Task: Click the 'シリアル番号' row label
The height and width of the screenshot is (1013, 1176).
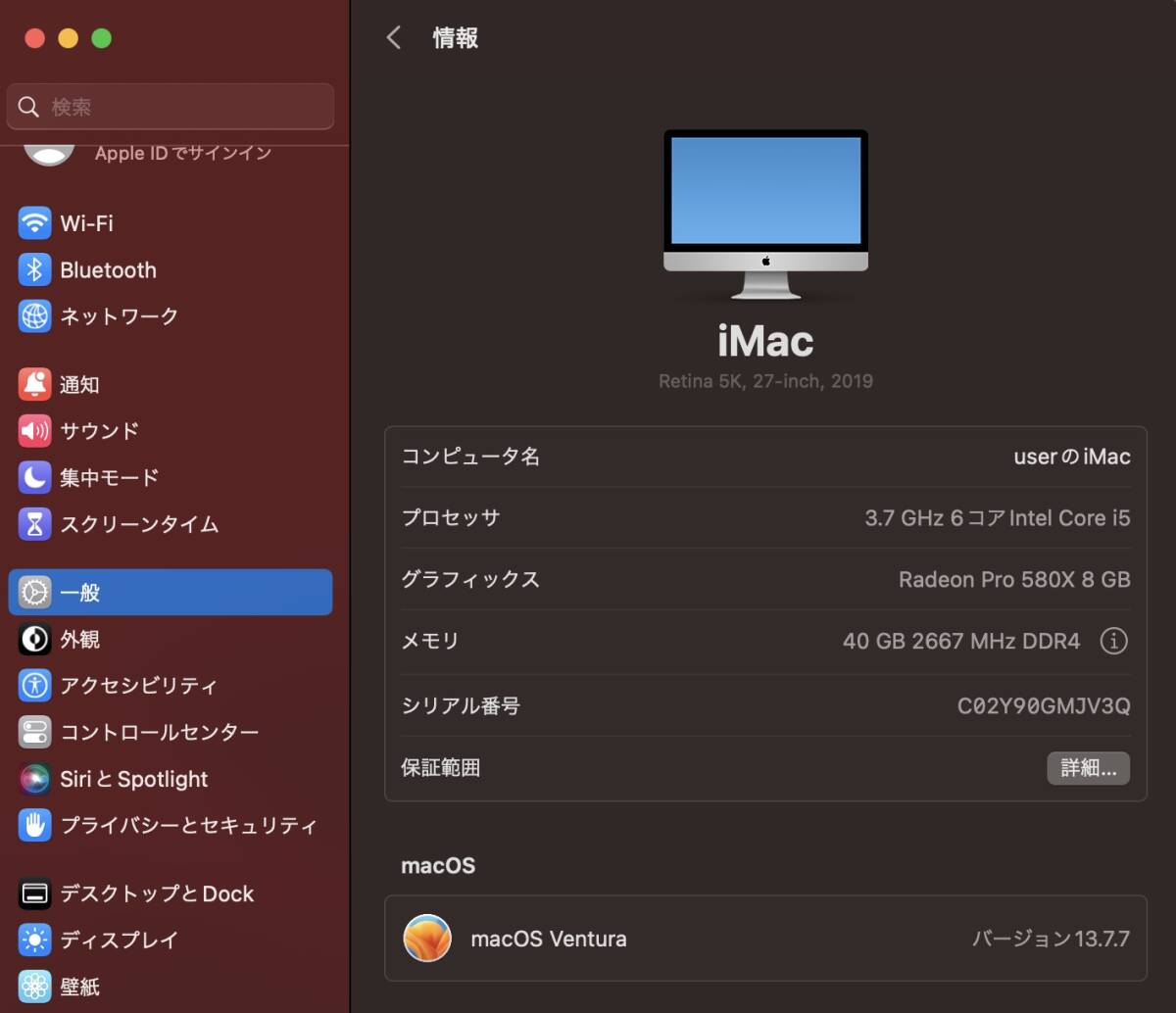Action: [x=461, y=705]
